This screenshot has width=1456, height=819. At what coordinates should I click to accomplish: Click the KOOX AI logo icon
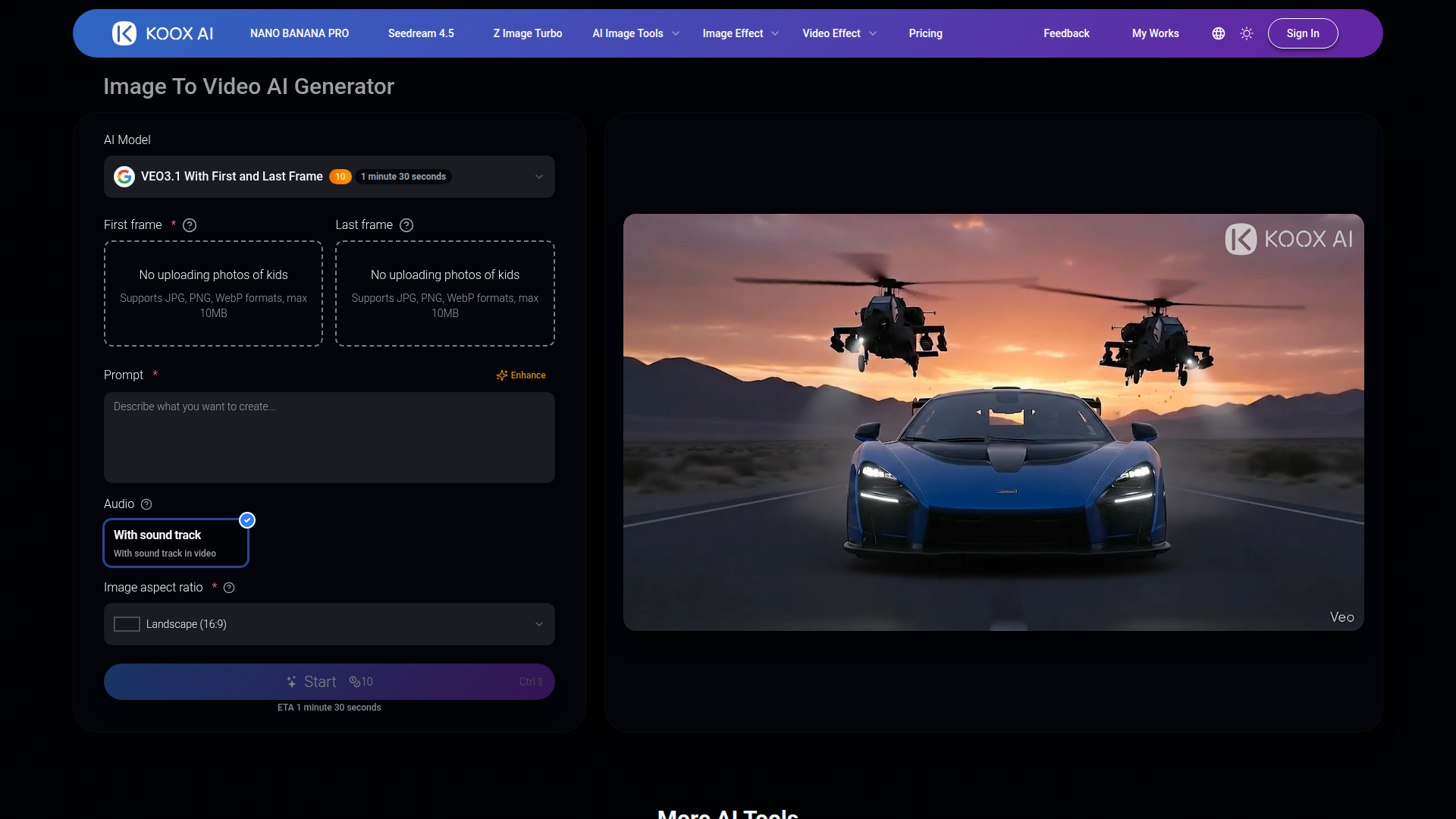click(124, 33)
